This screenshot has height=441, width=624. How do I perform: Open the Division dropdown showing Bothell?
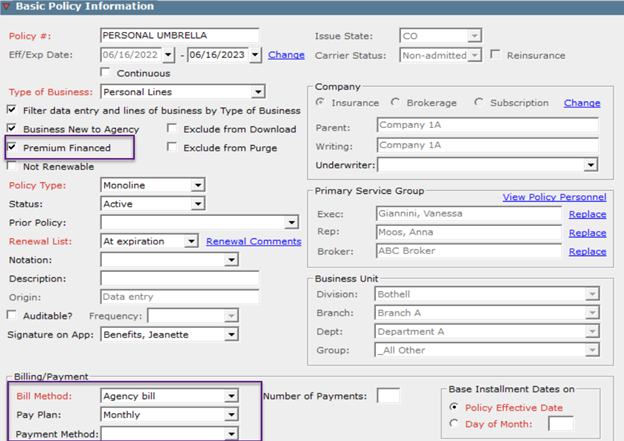592,294
